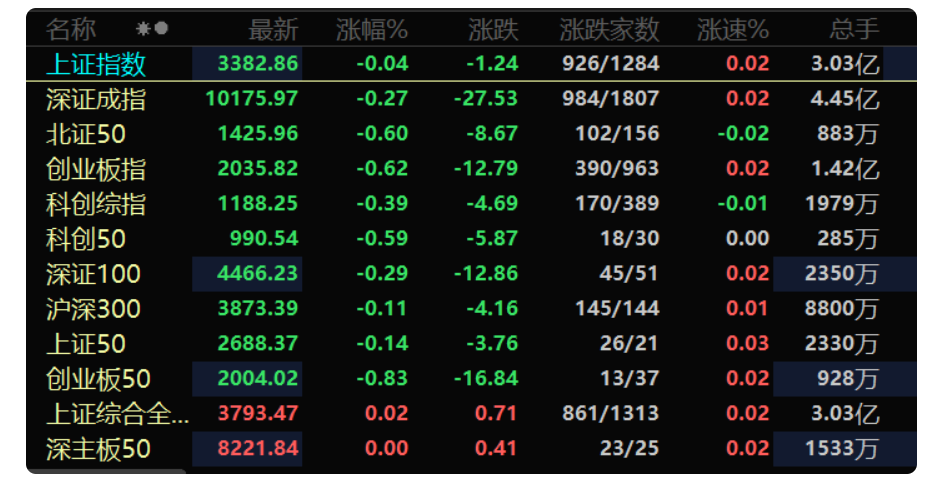Click the 总手 column header
Image resolution: width=935 pixels, height=489 pixels.
pos(854,29)
